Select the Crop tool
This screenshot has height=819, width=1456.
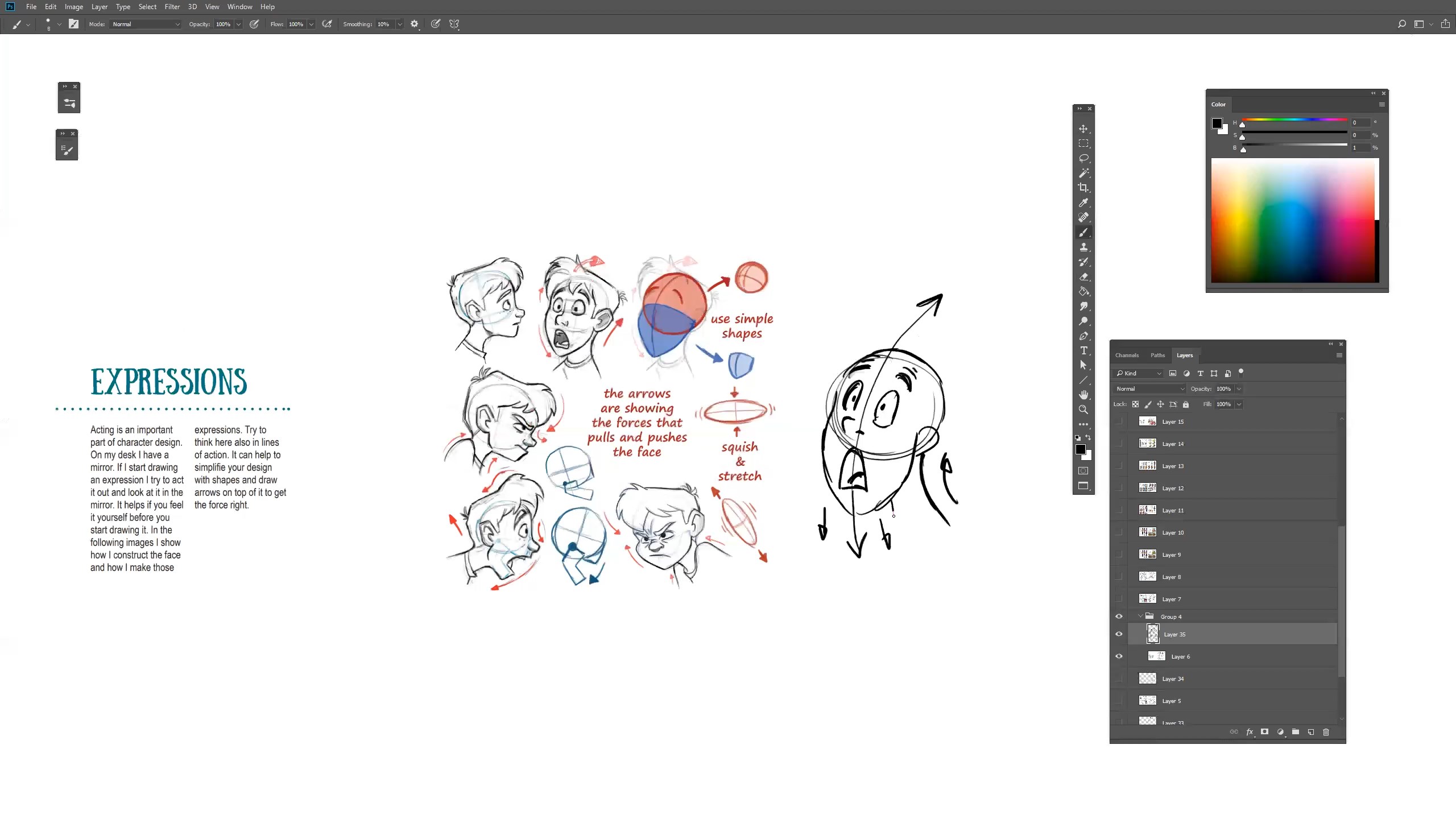click(x=1083, y=188)
